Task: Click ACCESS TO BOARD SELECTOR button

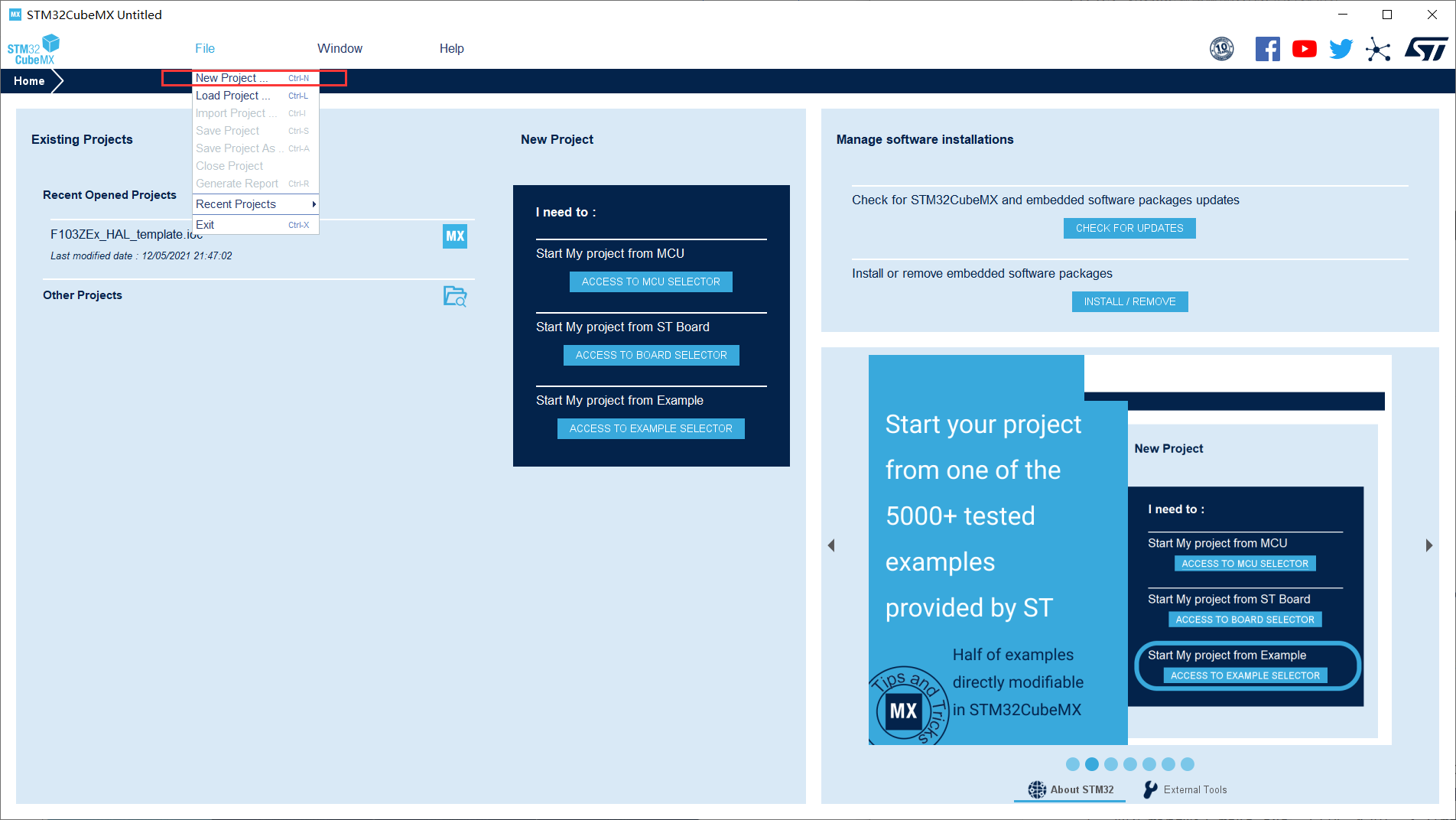Action: coord(651,355)
